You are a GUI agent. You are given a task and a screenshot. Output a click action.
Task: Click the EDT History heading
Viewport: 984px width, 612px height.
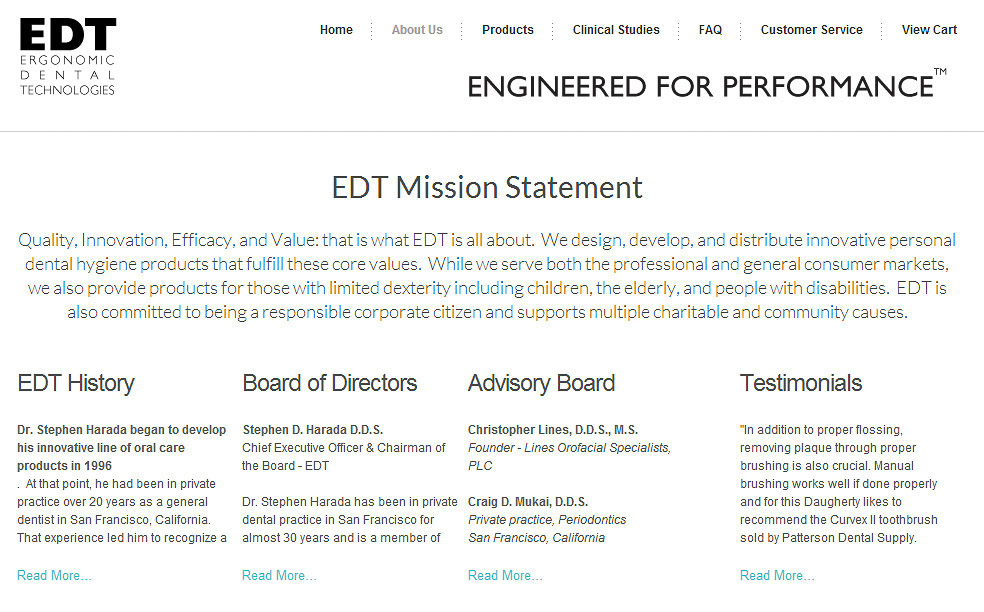pyautogui.click(x=76, y=383)
